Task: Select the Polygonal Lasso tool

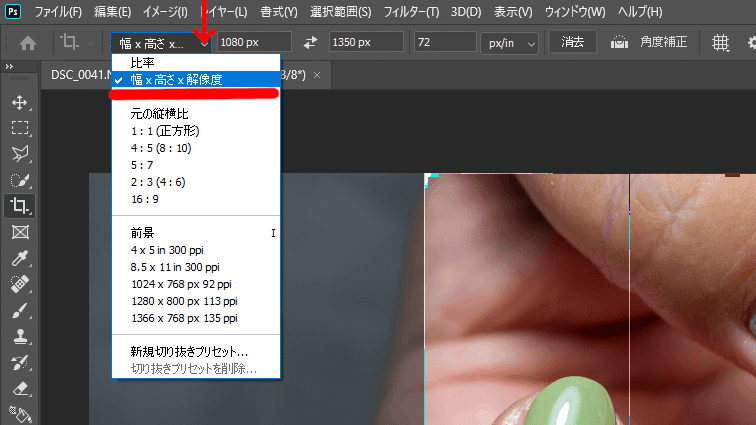Action: [x=20, y=154]
